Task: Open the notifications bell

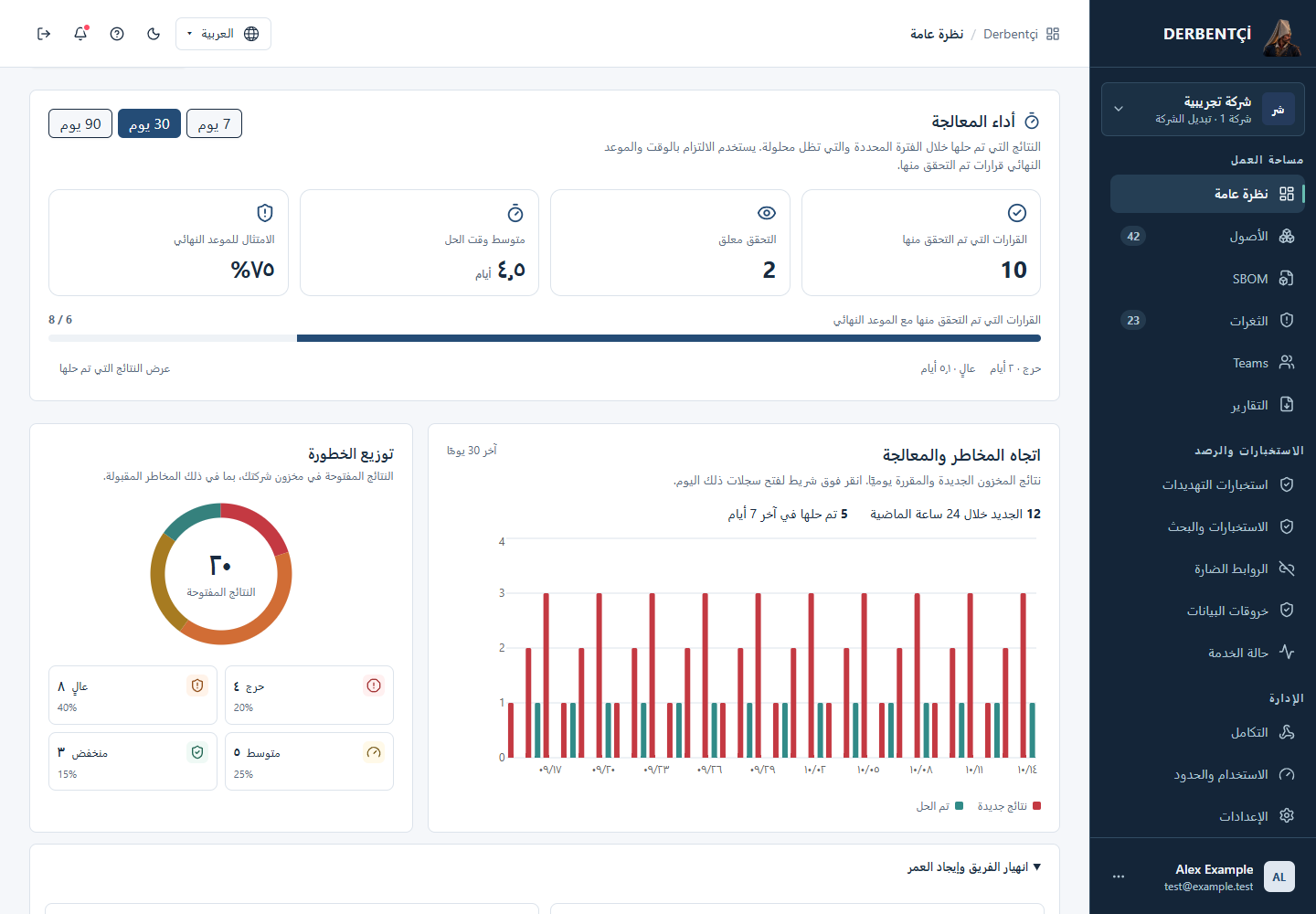Action: pyautogui.click(x=80, y=34)
